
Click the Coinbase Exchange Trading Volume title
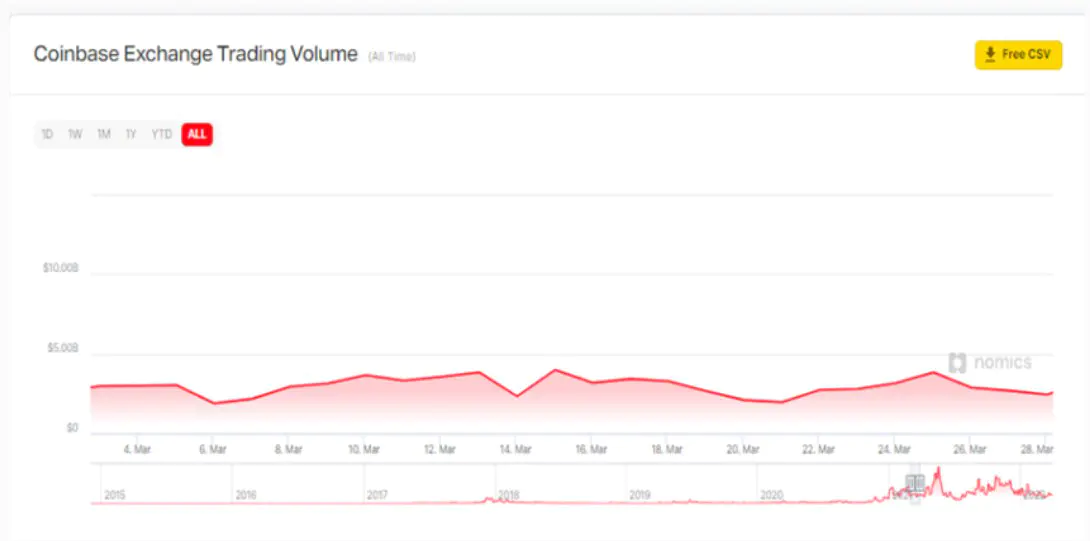196,54
